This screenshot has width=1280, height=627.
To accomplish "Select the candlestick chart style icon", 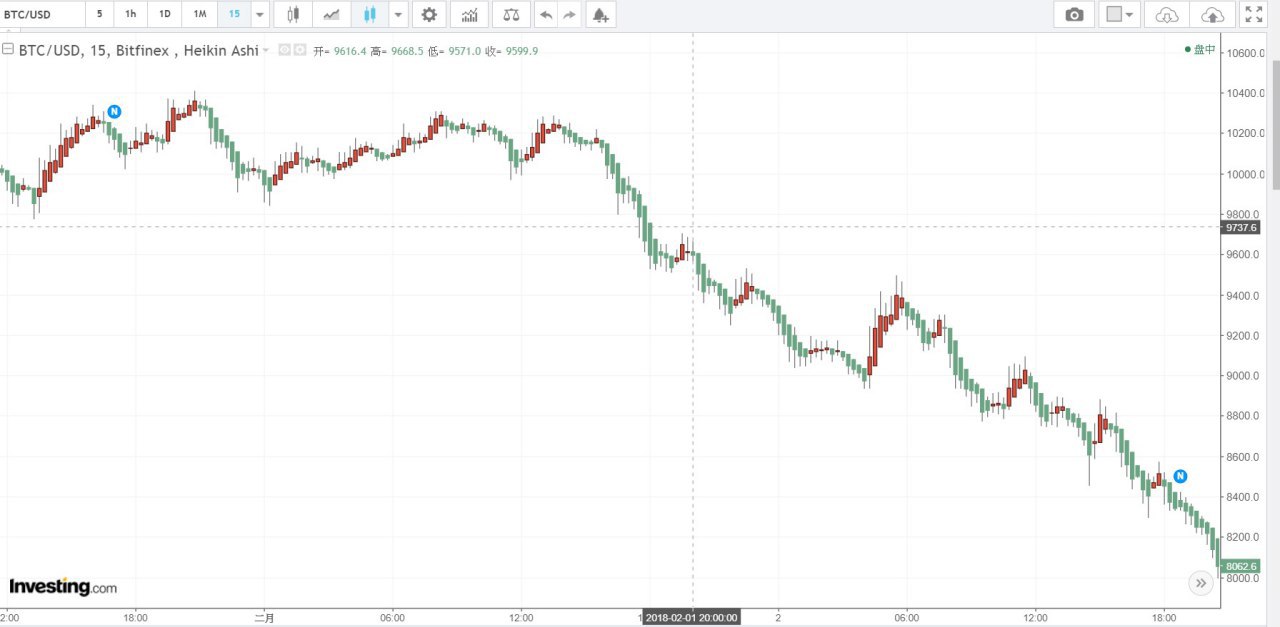I will click(292, 15).
